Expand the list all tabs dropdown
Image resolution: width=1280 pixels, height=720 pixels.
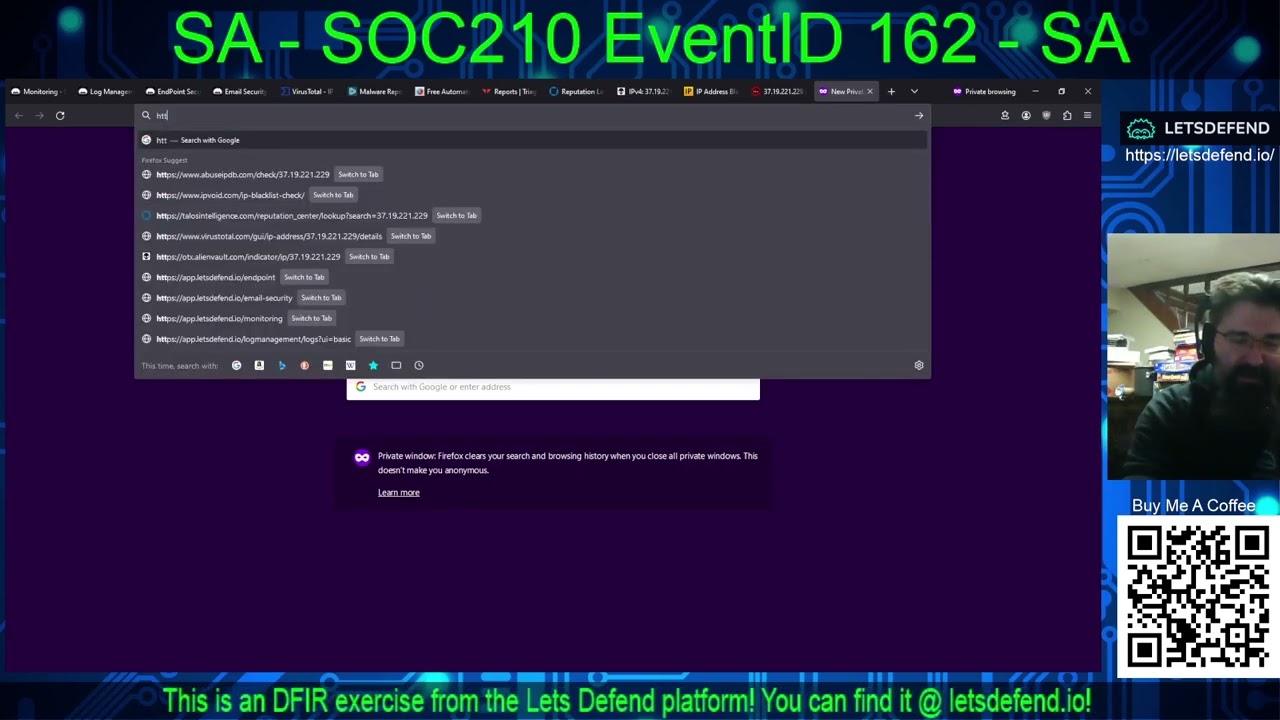914,91
